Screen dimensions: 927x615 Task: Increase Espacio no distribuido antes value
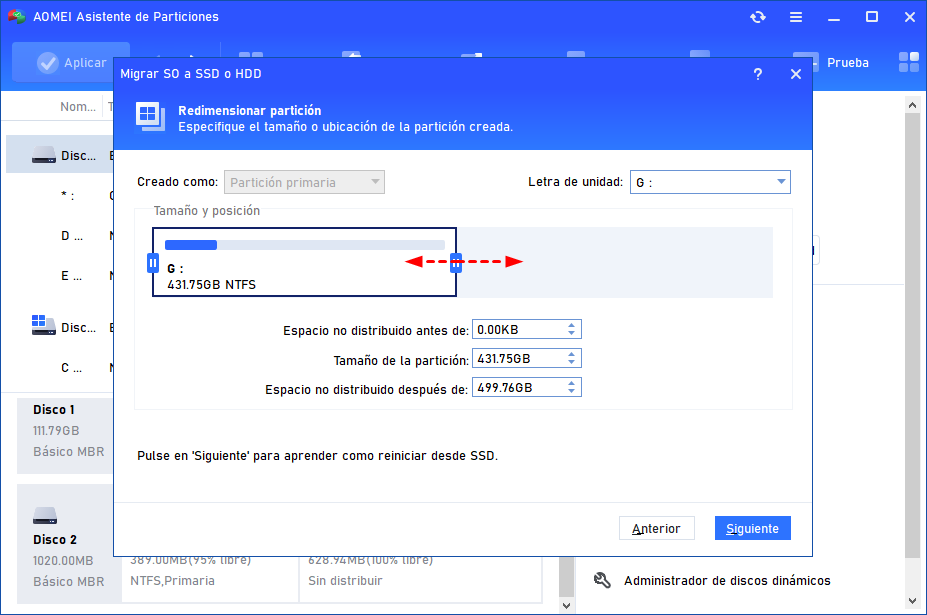pyautogui.click(x=571, y=325)
